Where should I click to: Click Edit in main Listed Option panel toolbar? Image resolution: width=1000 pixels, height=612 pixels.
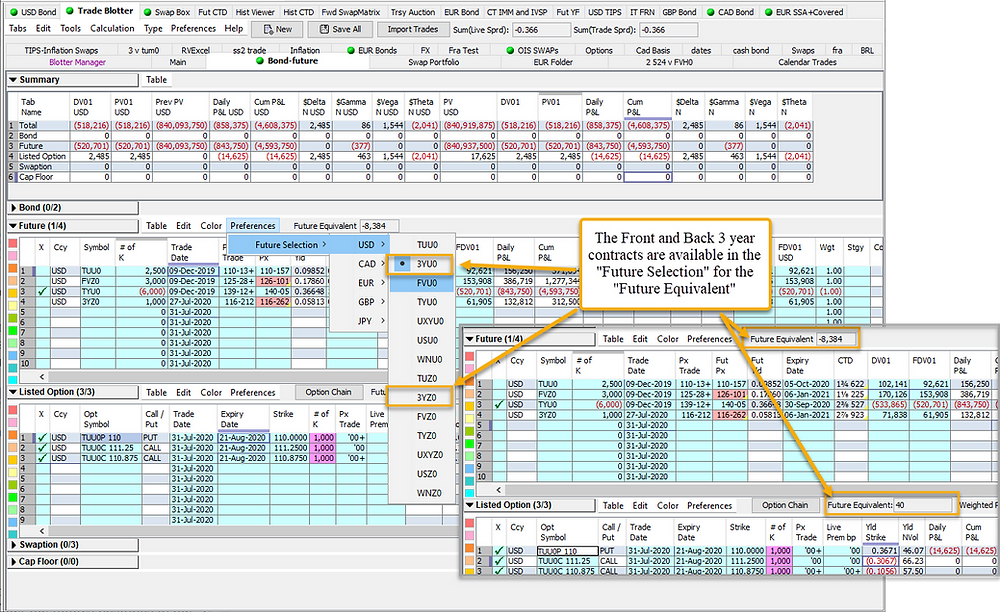coord(184,393)
